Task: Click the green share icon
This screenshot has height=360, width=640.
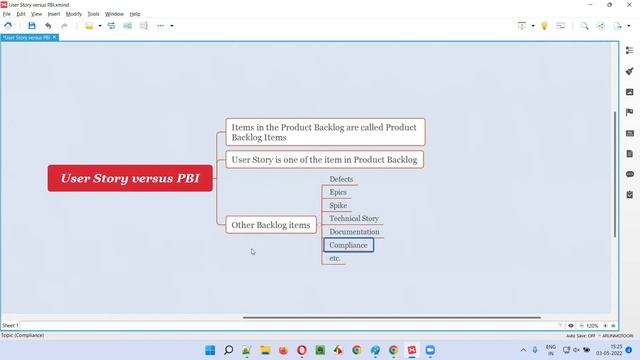Action: tap(601, 26)
